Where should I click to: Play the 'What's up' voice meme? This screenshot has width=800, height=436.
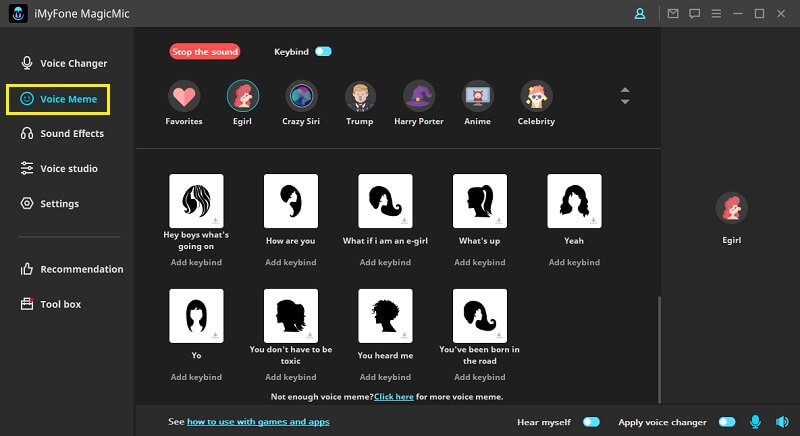(x=480, y=201)
